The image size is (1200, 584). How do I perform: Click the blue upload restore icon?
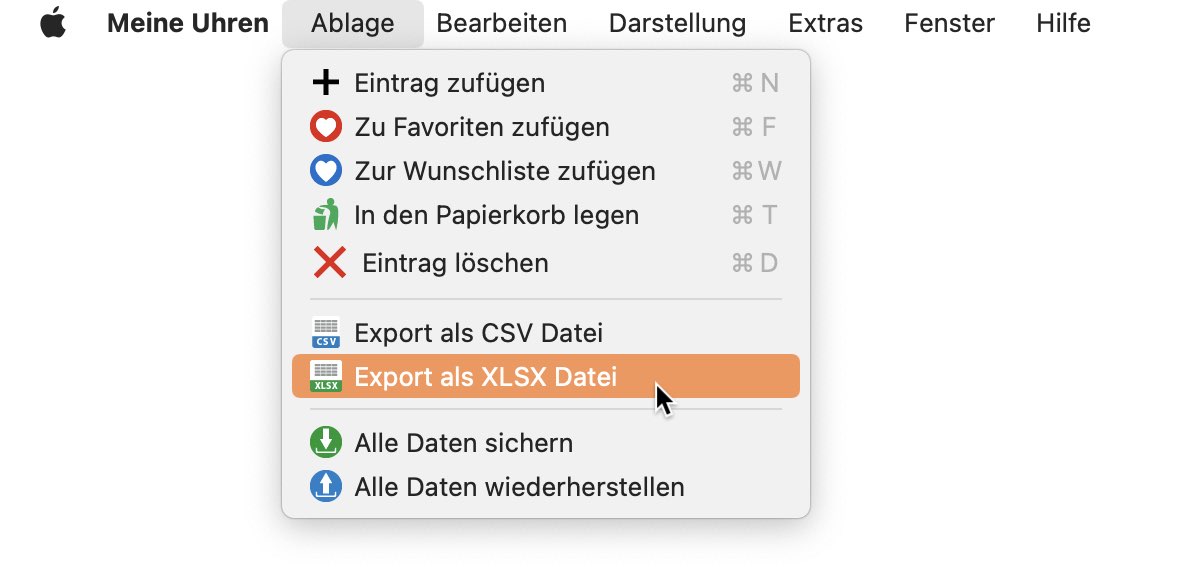pos(326,487)
